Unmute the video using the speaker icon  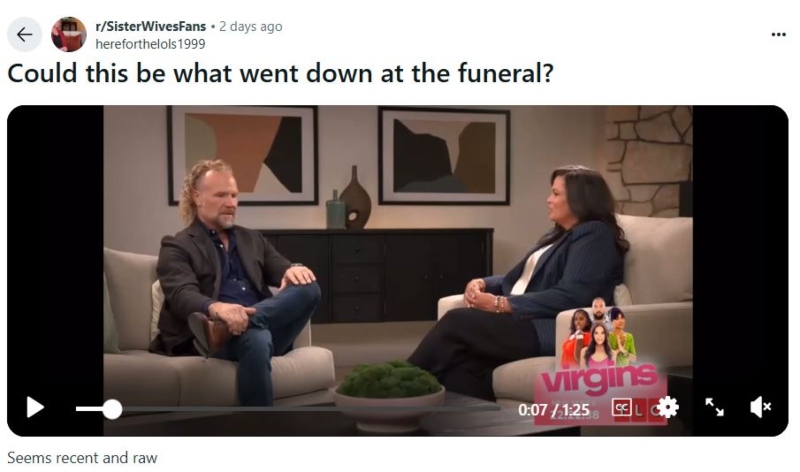760,407
